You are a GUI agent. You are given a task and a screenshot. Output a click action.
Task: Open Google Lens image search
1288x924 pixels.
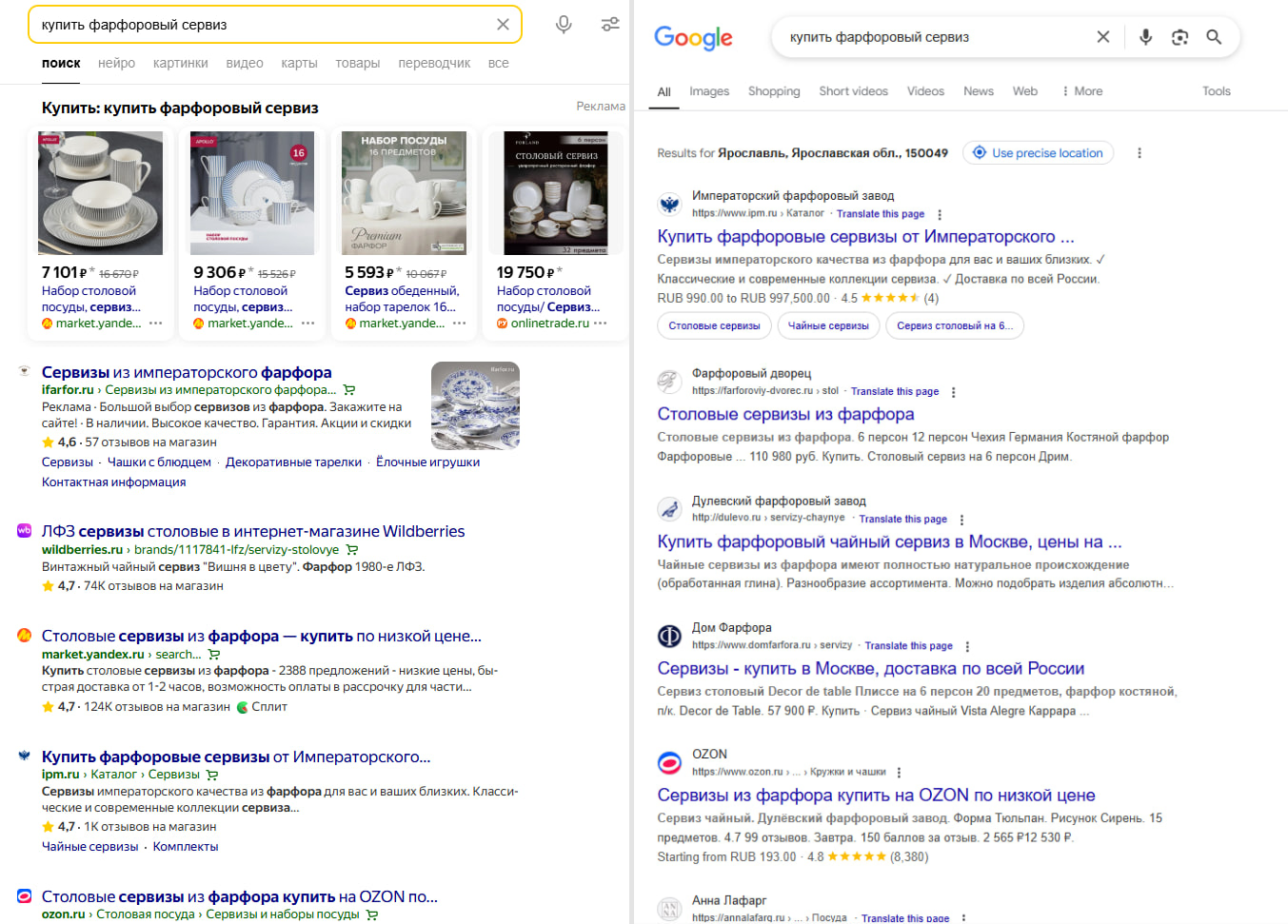coord(1179,37)
